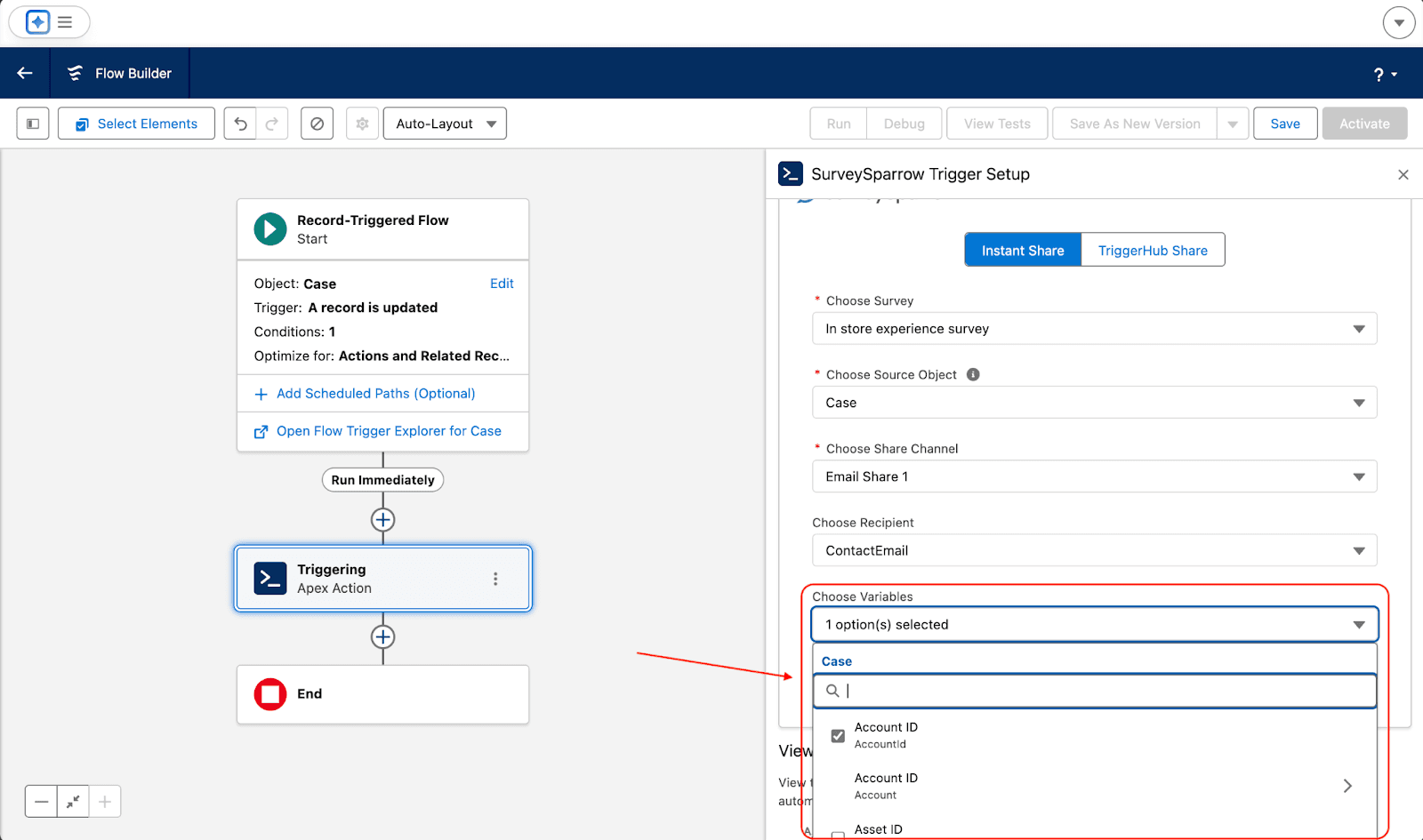
Task: Open flow settings gear icon
Action: click(x=362, y=124)
